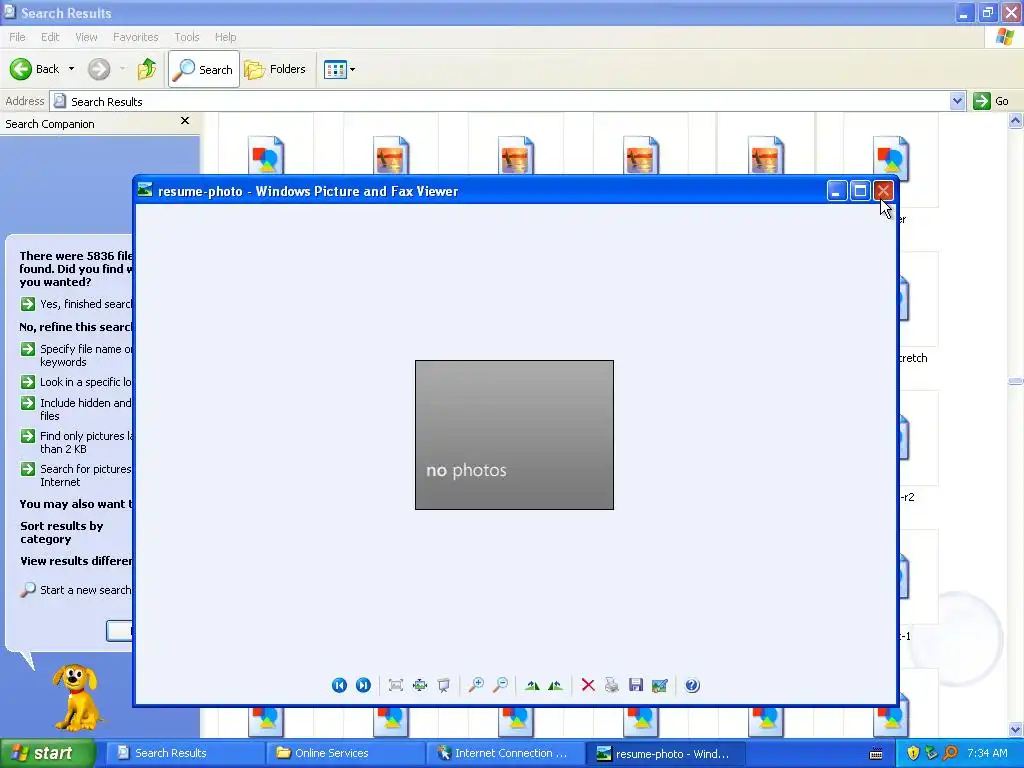Open the Views dropdown button
The height and width of the screenshot is (768, 1024).
pyautogui.click(x=340, y=69)
